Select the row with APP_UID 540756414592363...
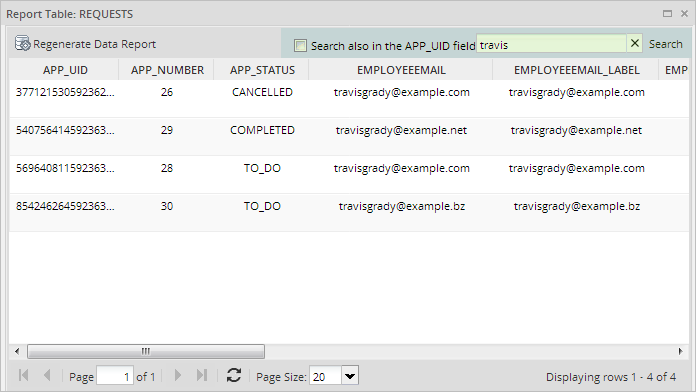This screenshot has height=392, width=696. pos(349,136)
